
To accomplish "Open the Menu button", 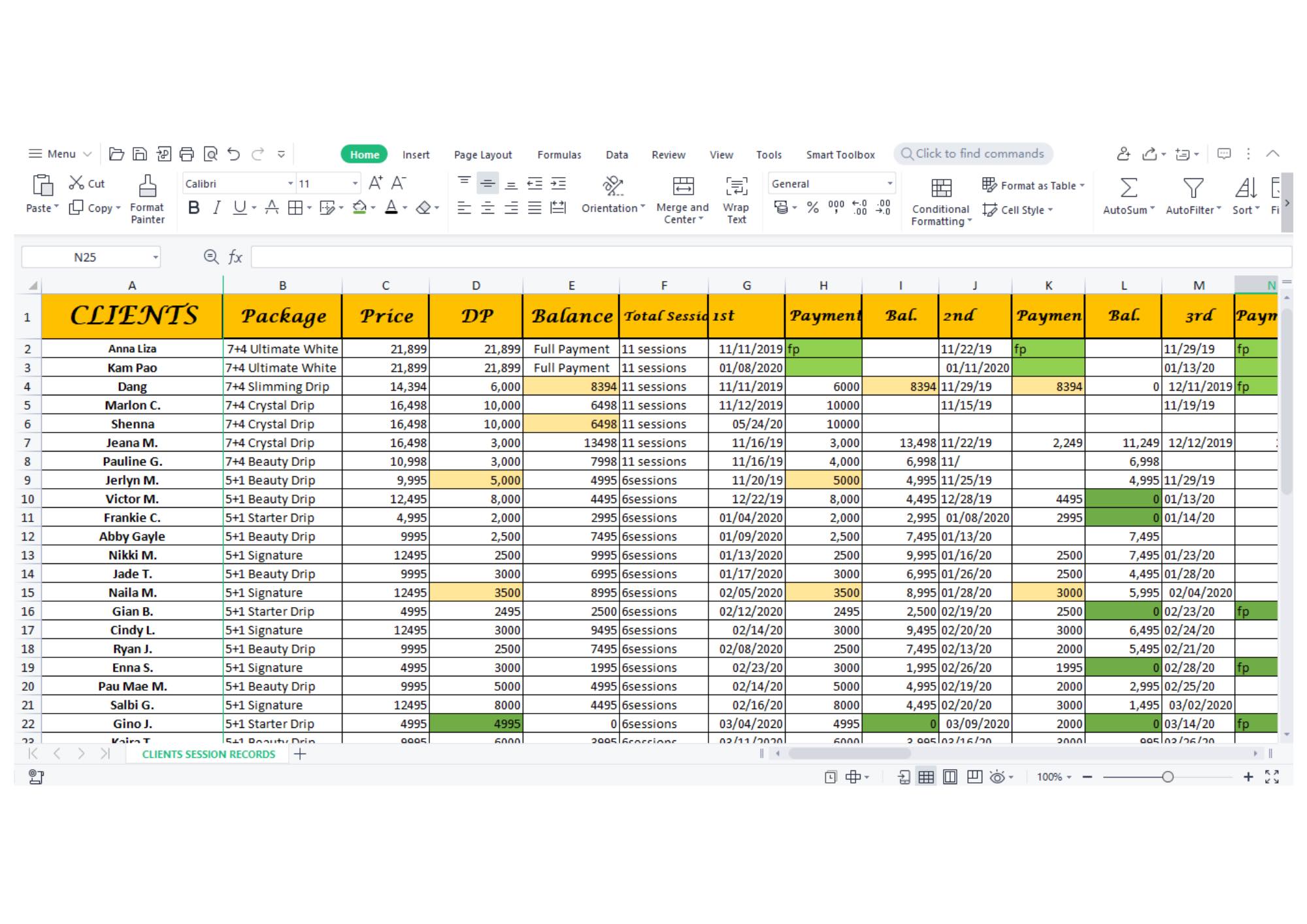I will point(59,154).
